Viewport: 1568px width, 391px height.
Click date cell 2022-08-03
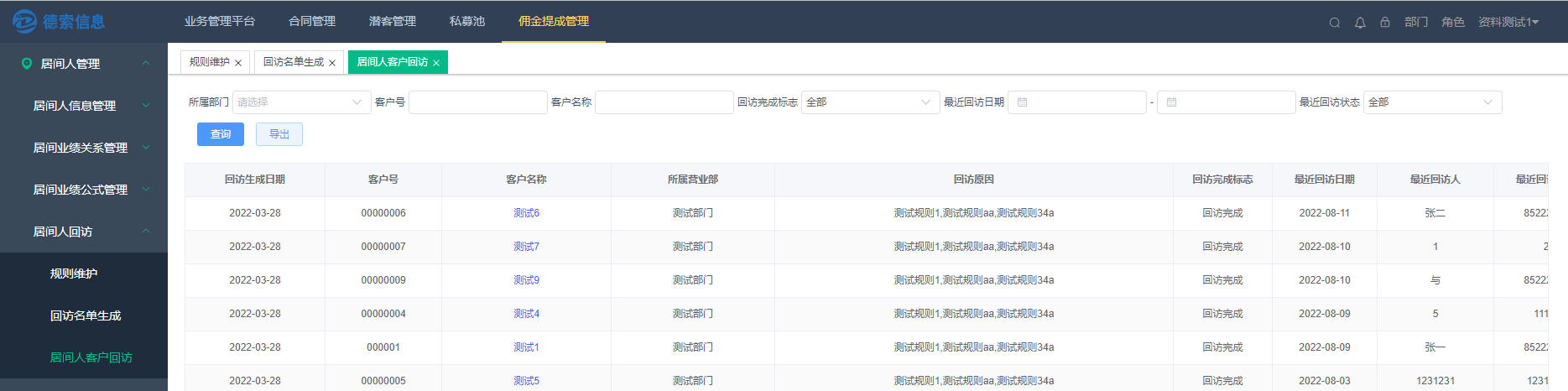1325,381
